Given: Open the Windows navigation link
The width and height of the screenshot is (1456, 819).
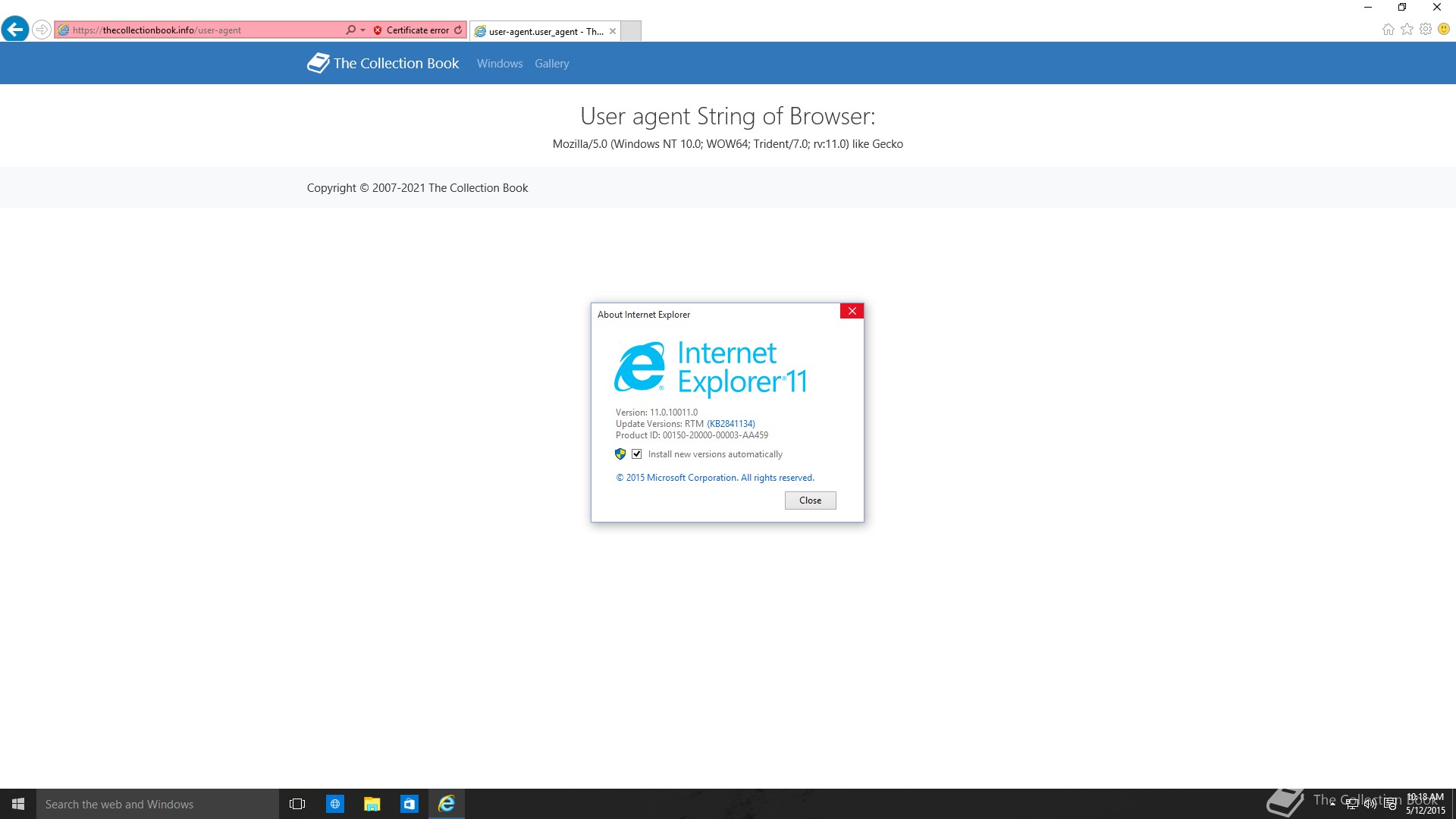Looking at the screenshot, I should (x=500, y=64).
